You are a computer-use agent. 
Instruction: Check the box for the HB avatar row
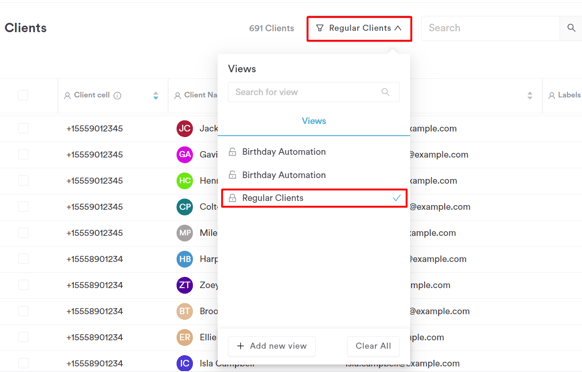coord(23,259)
